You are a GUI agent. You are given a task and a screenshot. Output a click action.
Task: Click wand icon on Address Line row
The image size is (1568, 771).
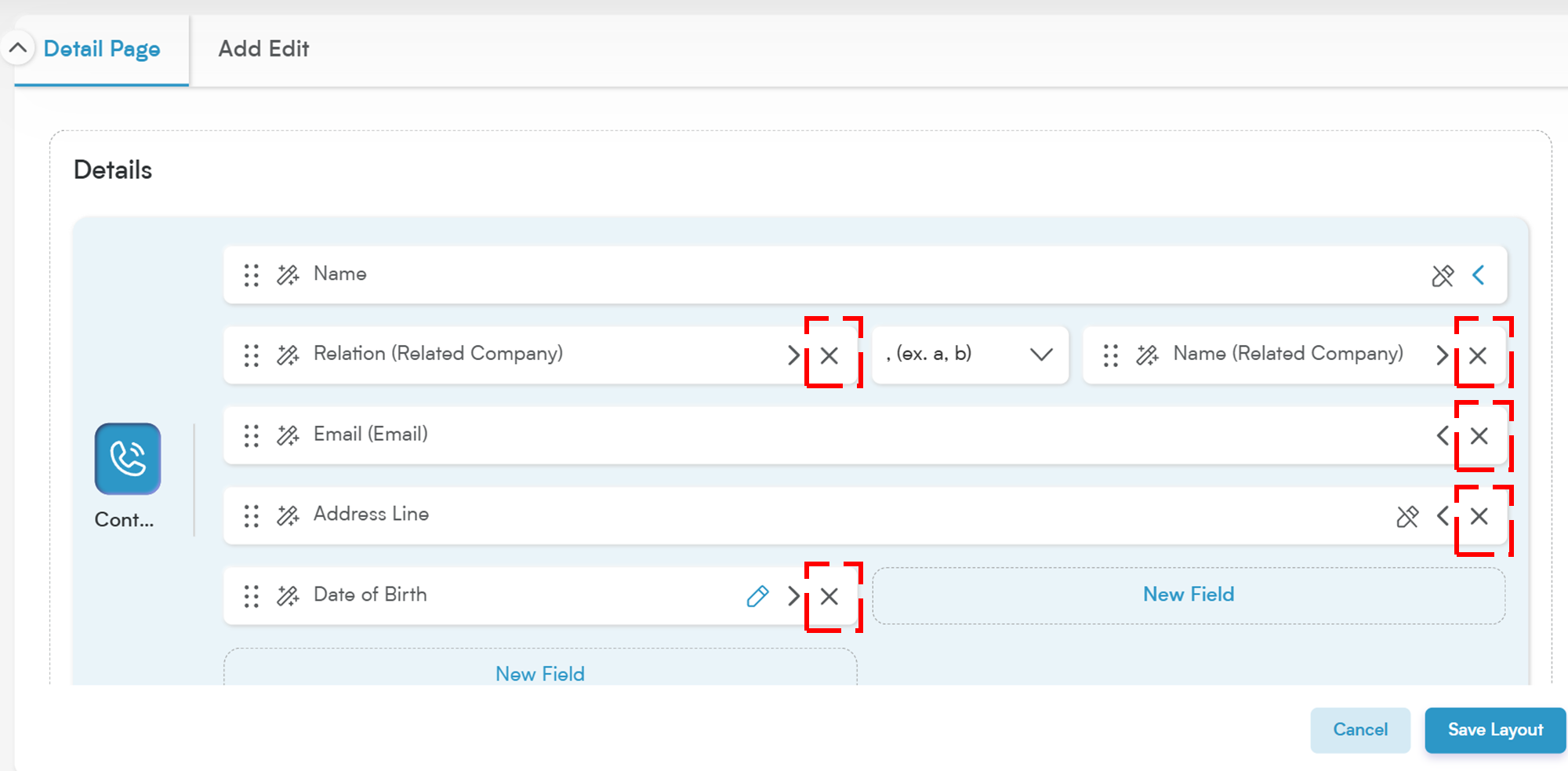point(288,515)
